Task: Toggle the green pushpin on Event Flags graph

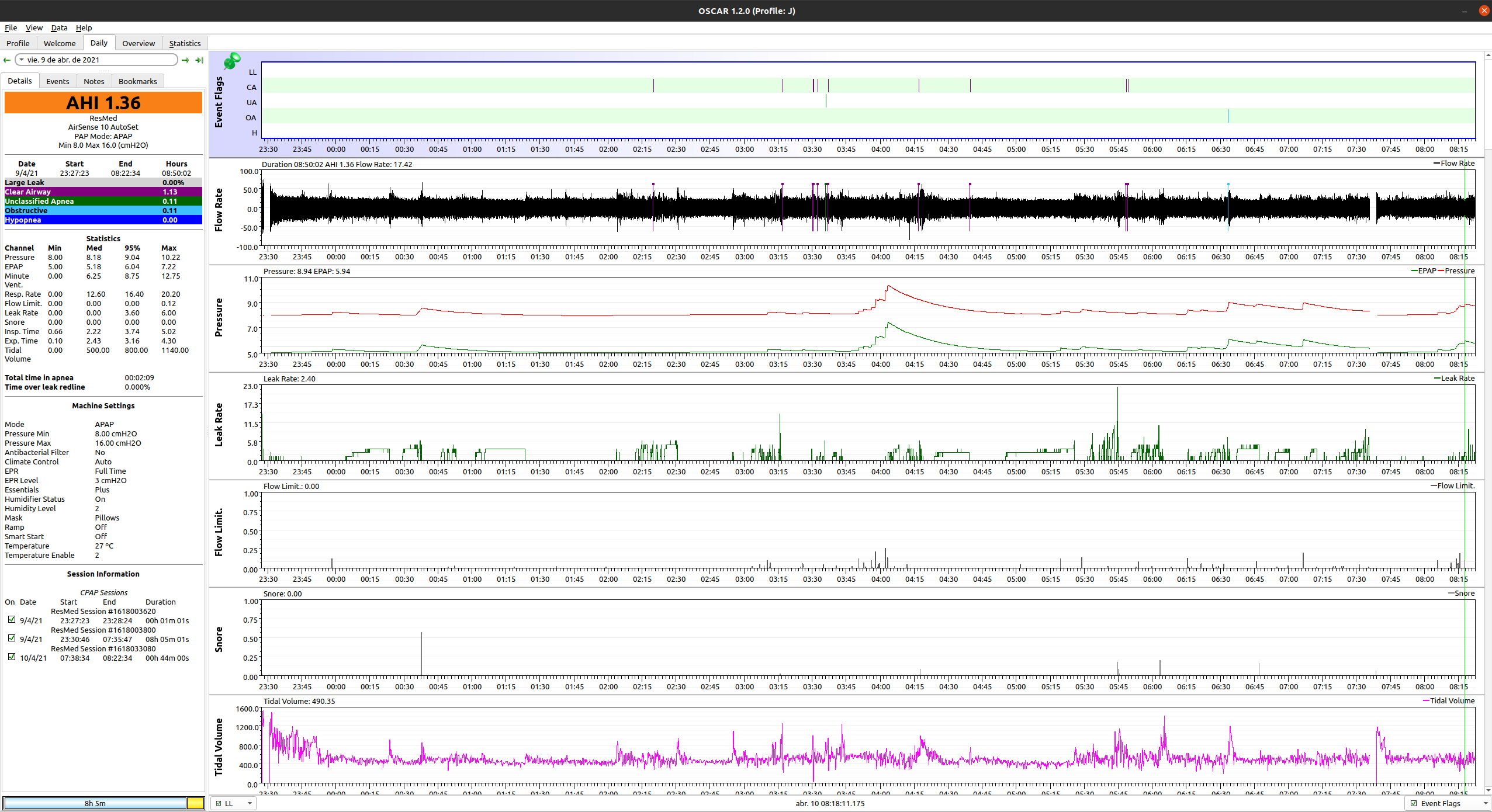Action: 232,61
